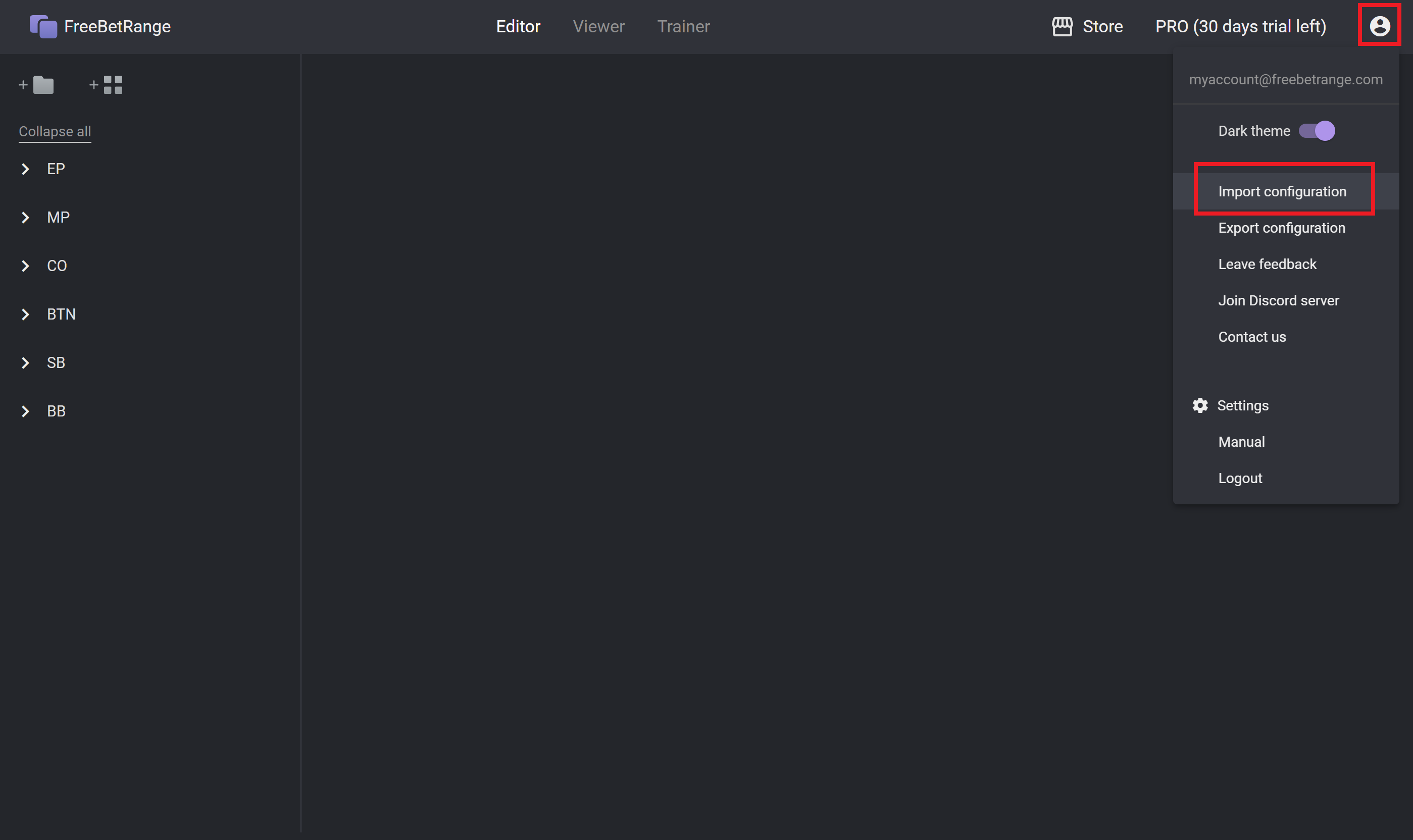Click Logout from the menu
This screenshot has height=840, width=1413.
(x=1240, y=478)
